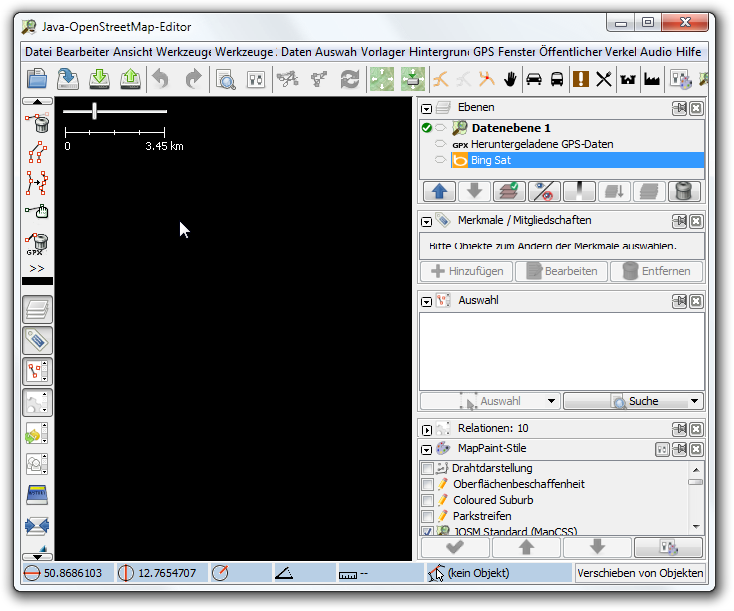Enable the Drahtdarstellung style checkbox

click(428, 468)
